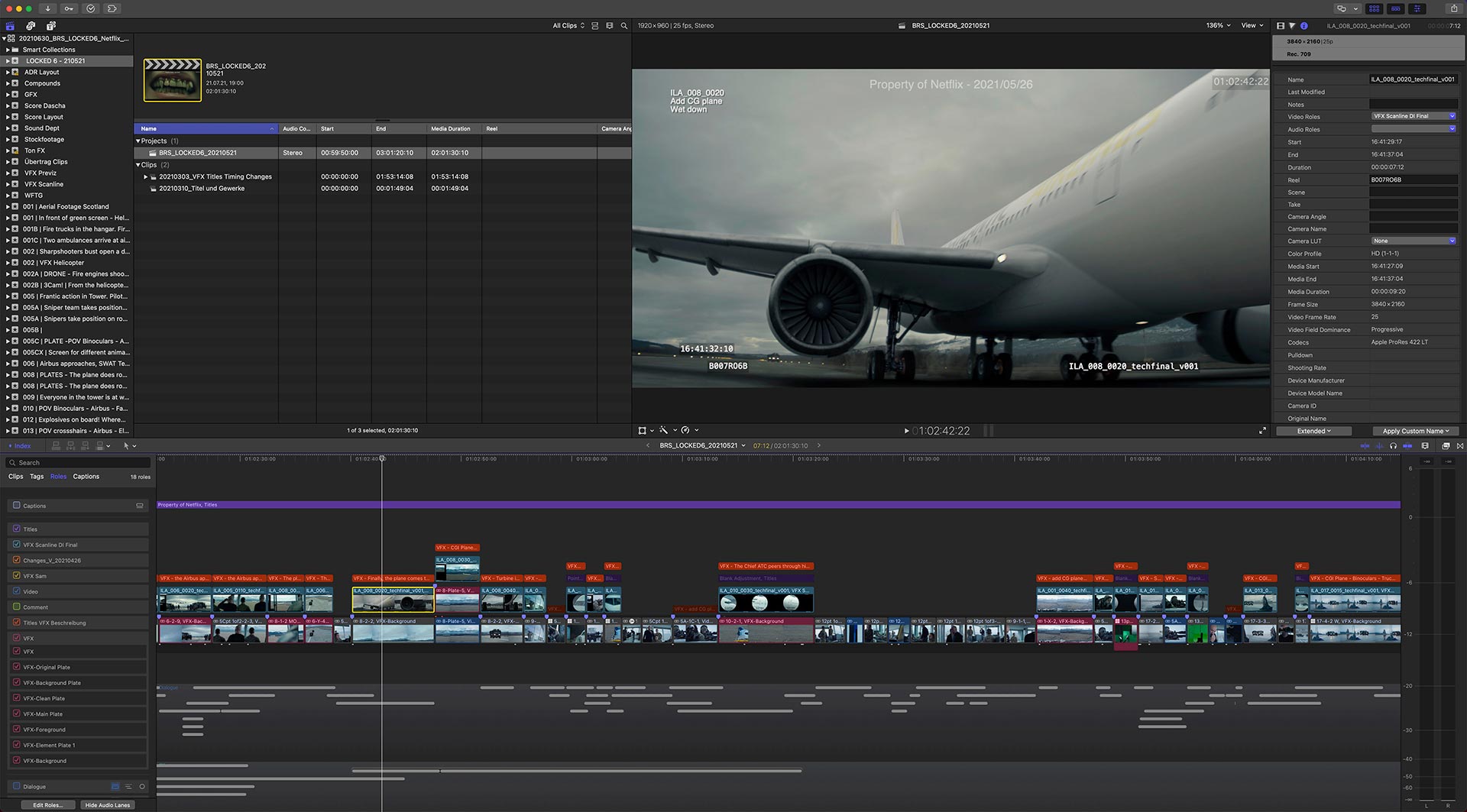The height and width of the screenshot is (812, 1467).
Task: Toggle the timeline Index button
Action: 19,446
